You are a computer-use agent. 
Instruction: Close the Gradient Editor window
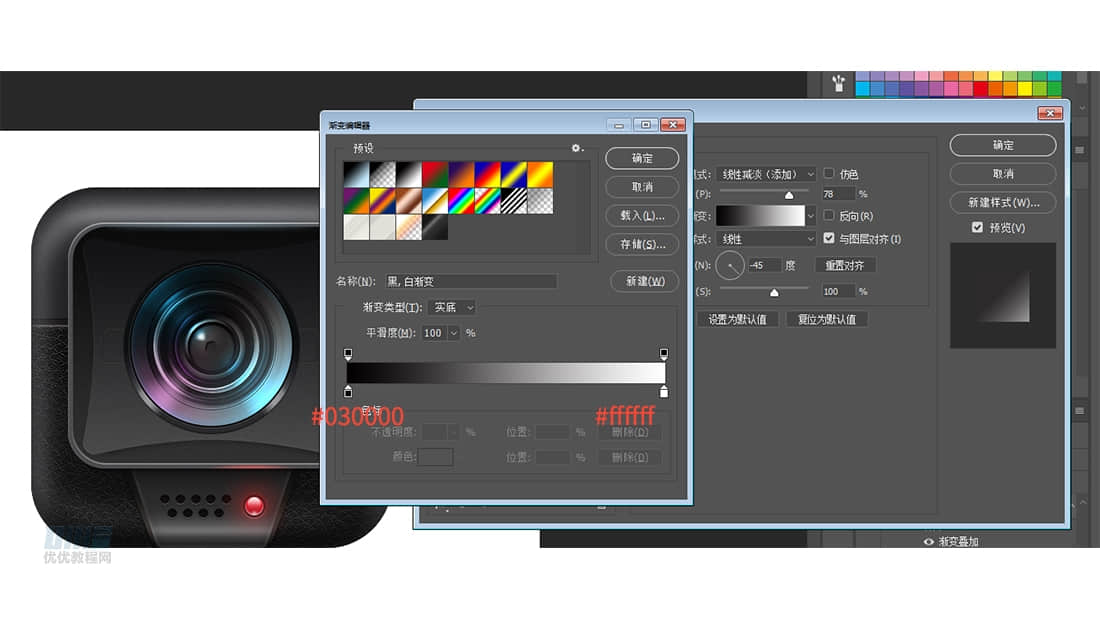(673, 125)
